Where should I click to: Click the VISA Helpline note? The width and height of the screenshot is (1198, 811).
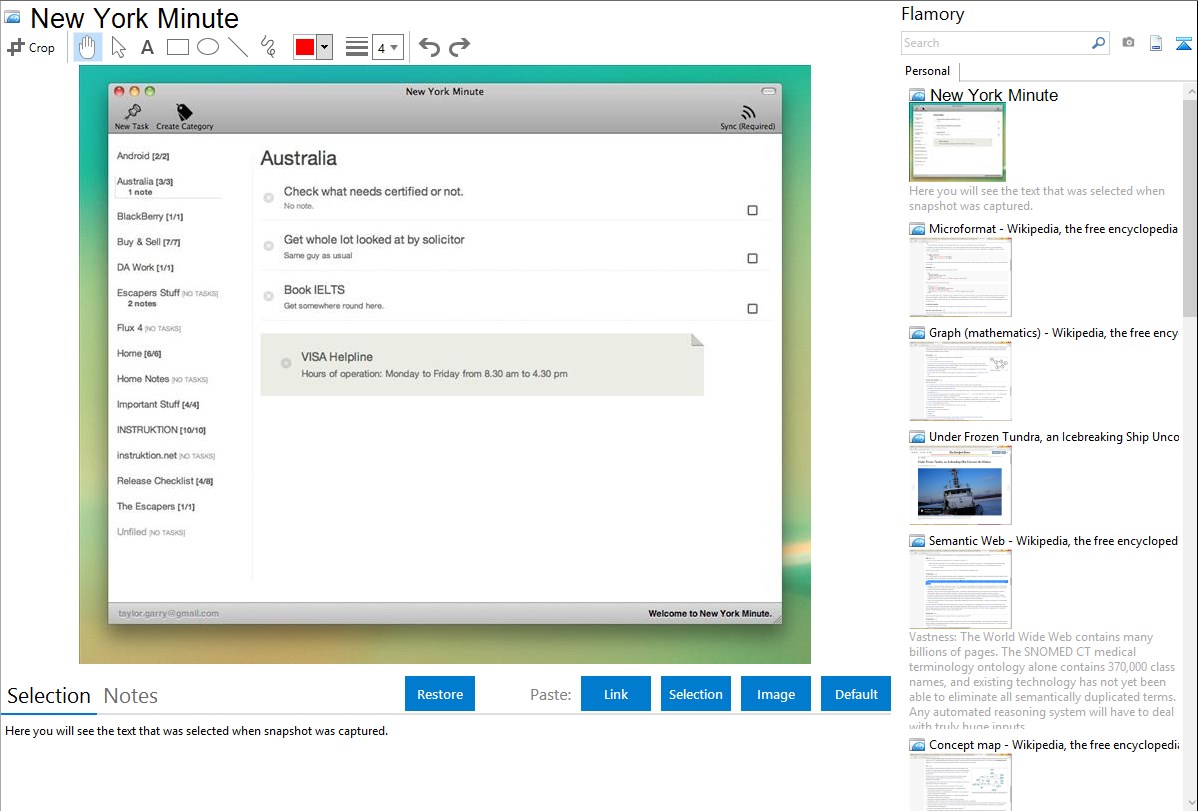[x=482, y=365]
